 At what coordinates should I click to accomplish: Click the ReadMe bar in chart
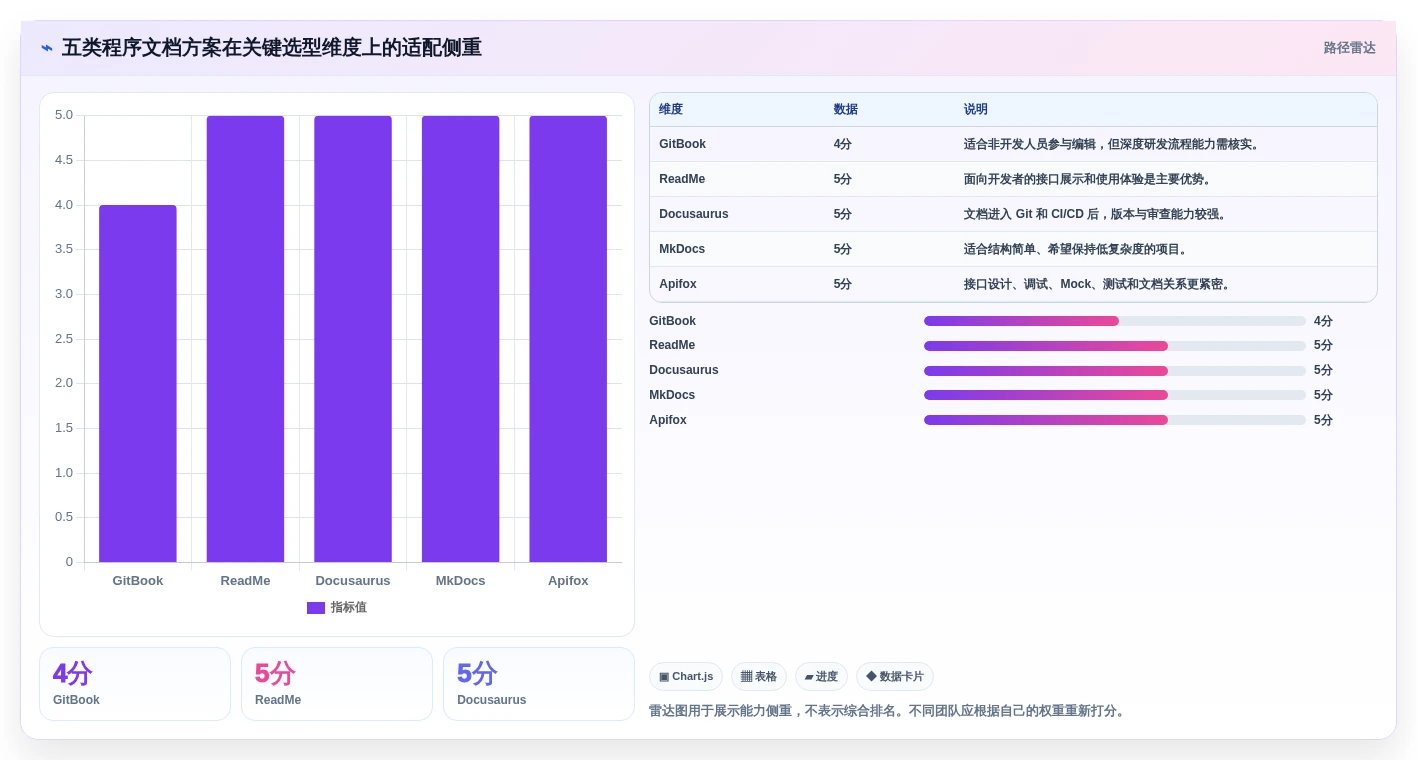coord(245,339)
